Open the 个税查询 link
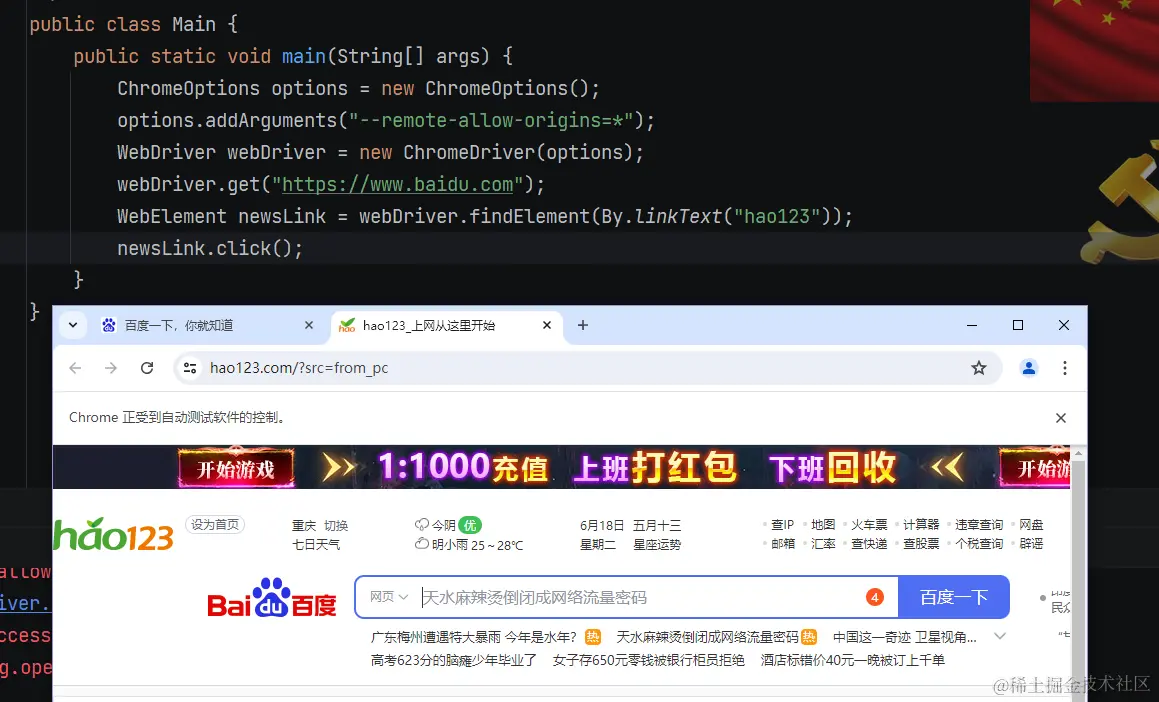 click(x=979, y=544)
